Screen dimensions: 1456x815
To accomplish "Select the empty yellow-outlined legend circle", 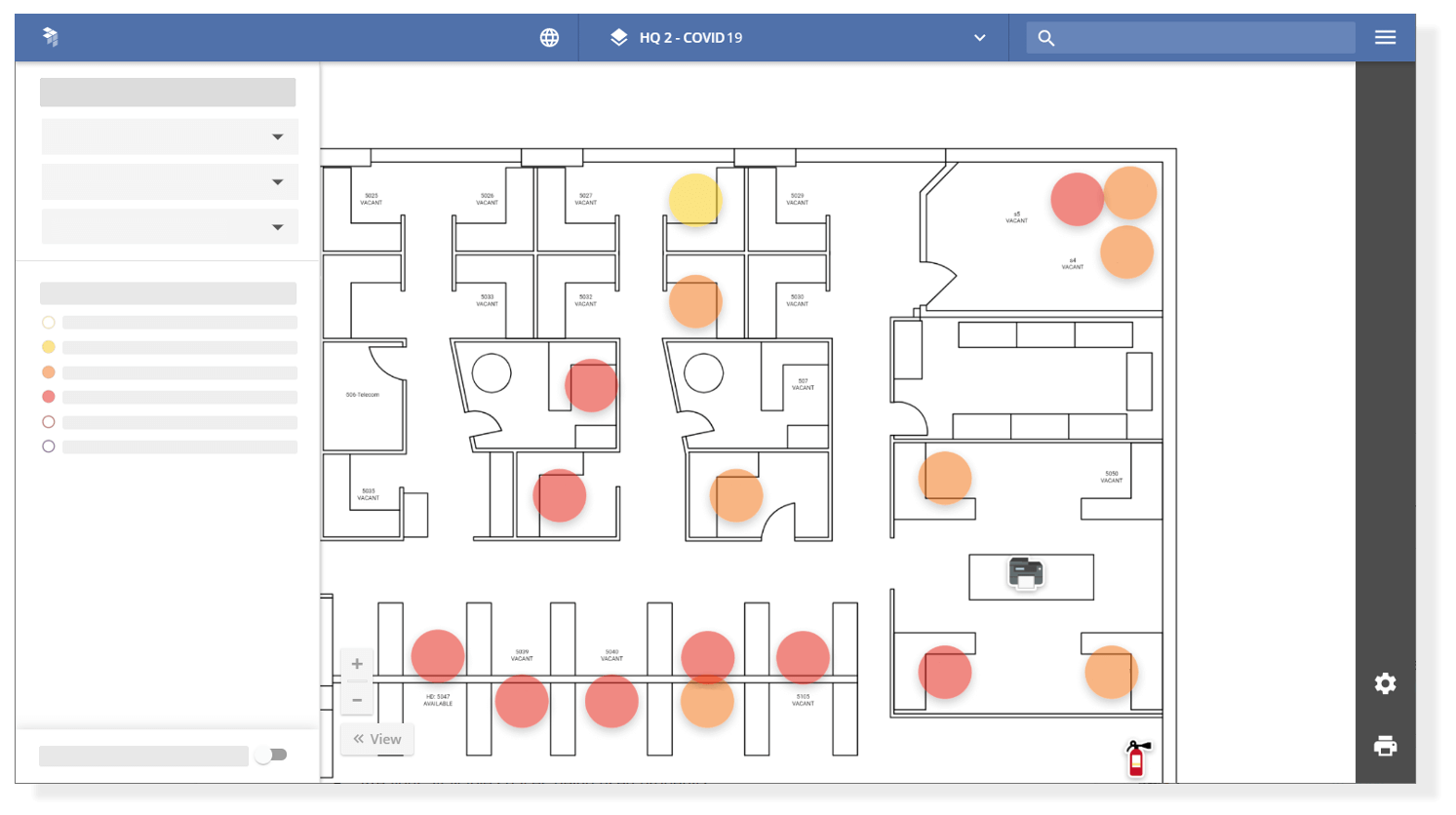I will point(48,323).
